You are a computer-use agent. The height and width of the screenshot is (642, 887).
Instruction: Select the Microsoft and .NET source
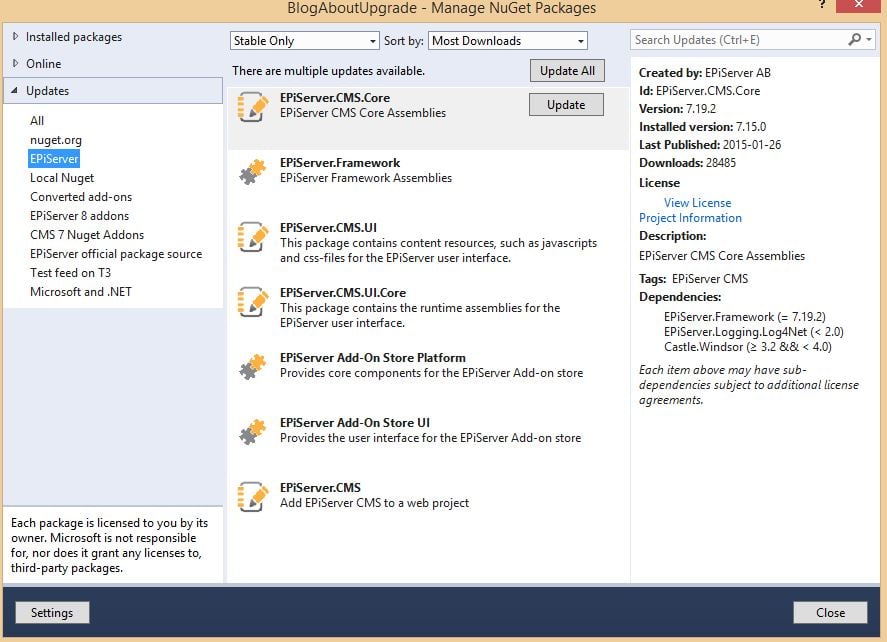(80, 291)
